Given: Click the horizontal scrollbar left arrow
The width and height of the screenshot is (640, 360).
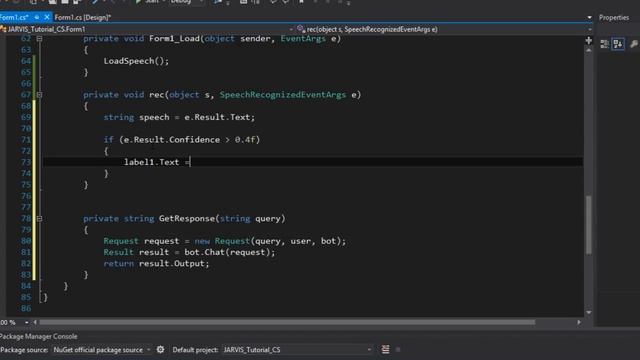Looking at the screenshot, I should tap(35, 322).
